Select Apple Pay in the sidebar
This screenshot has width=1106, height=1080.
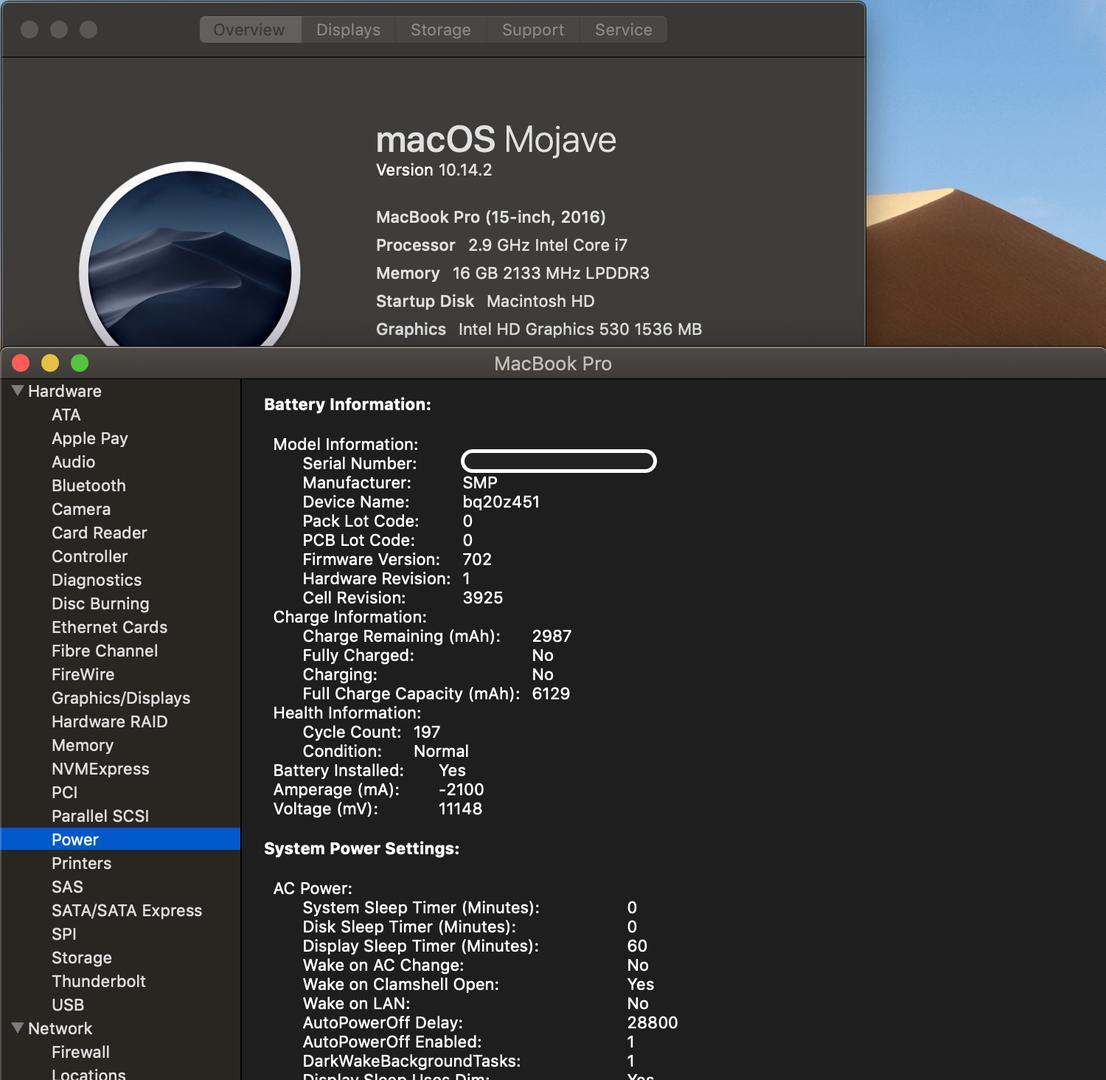pyautogui.click(x=90, y=438)
